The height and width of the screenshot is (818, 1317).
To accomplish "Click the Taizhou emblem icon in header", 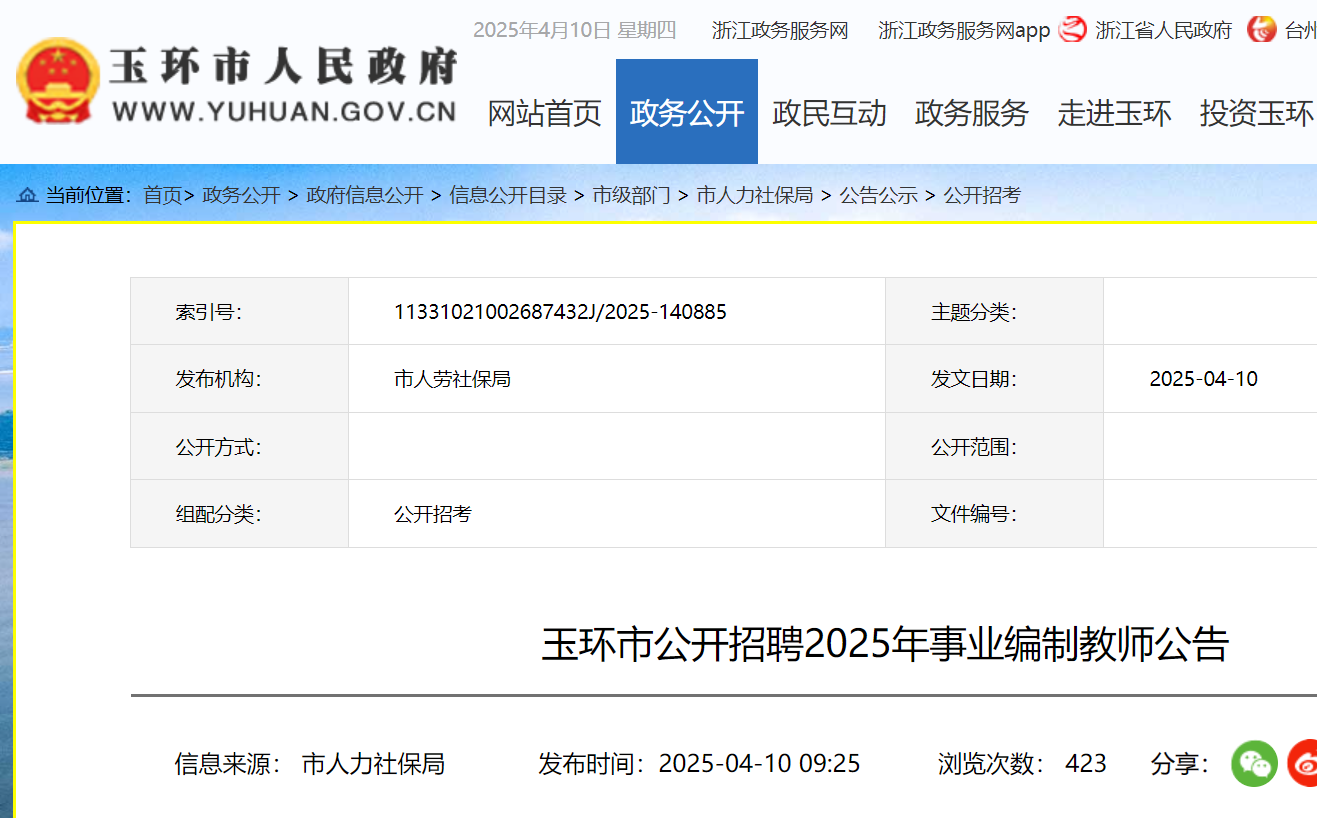I will pos(1262,30).
